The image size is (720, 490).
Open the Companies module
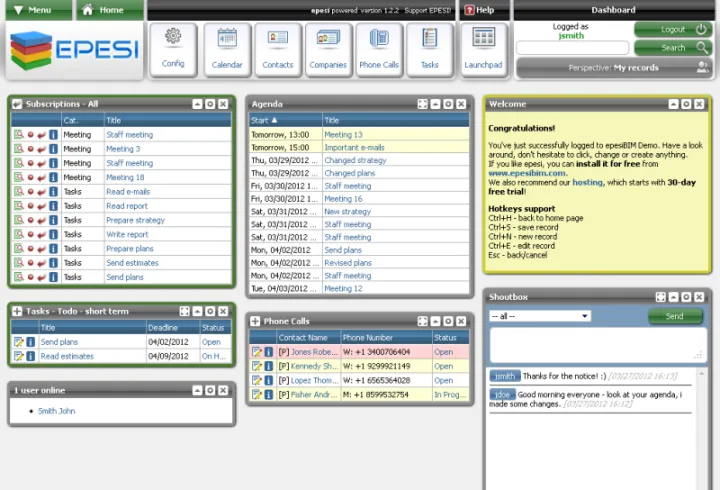(328, 50)
